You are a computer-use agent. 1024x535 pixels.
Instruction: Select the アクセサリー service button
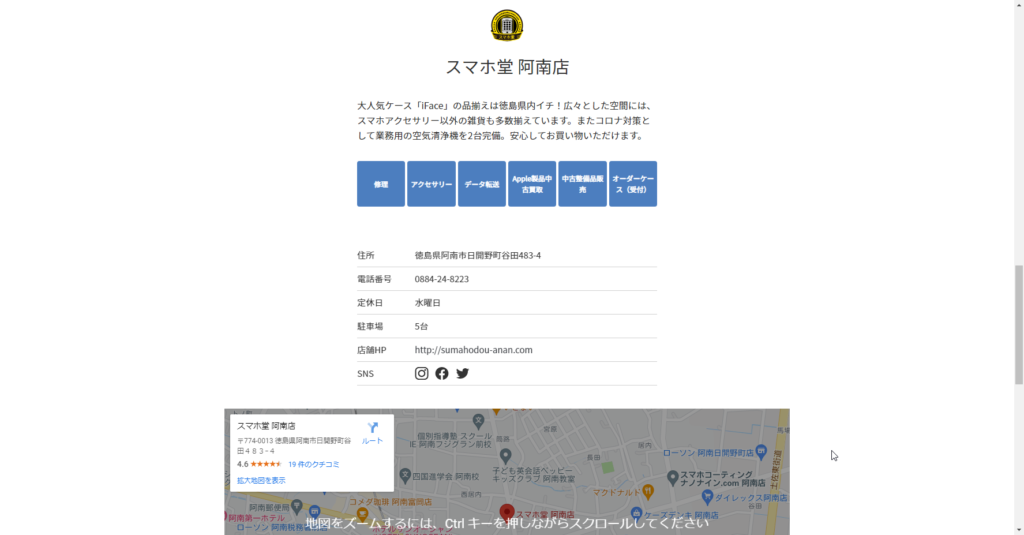click(x=431, y=184)
